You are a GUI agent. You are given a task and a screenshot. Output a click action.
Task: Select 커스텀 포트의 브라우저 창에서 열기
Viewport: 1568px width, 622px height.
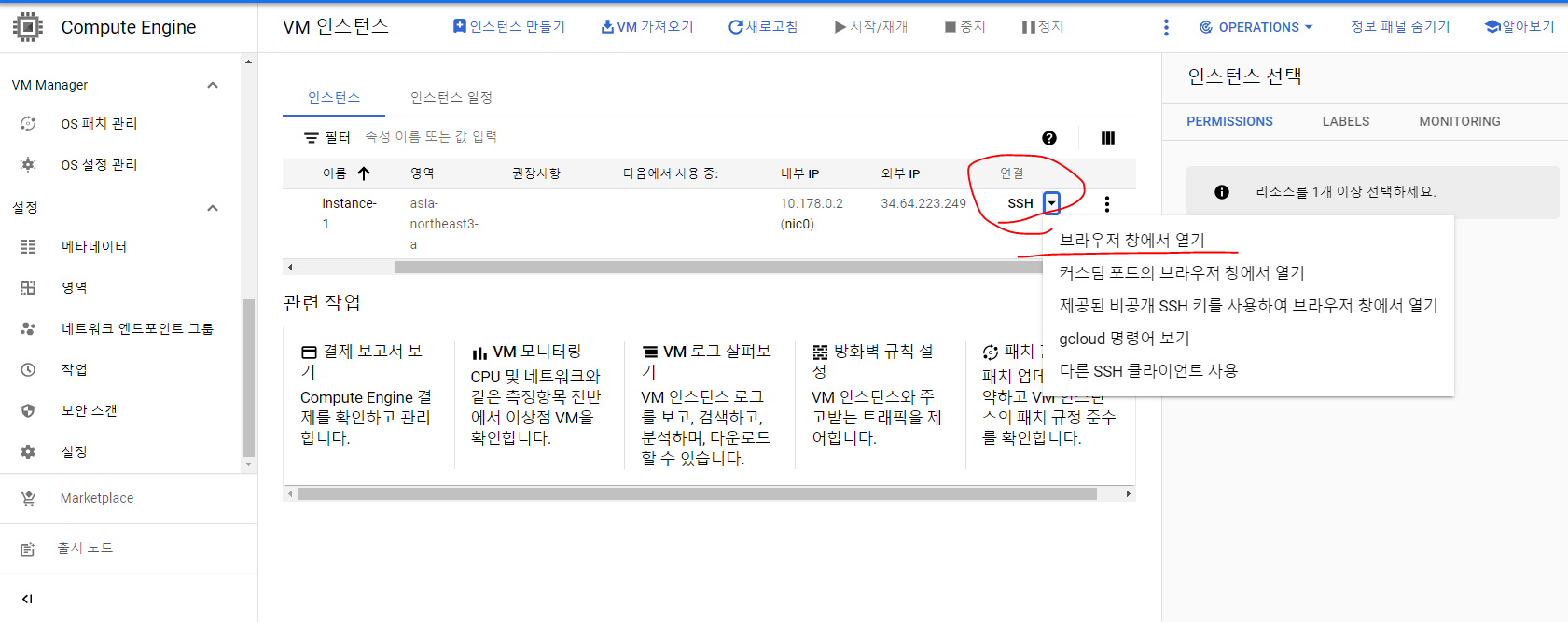[1248, 273]
